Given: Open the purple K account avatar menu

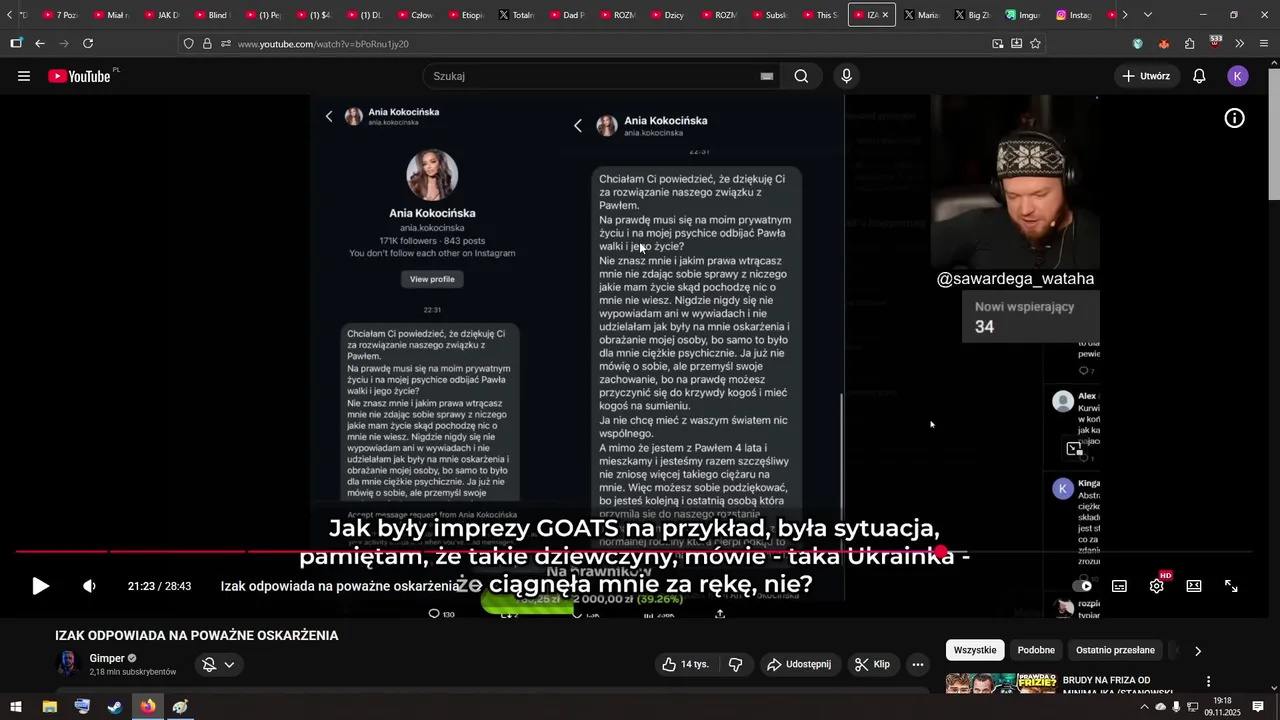Looking at the screenshot, I should (x=1238, y=76).
